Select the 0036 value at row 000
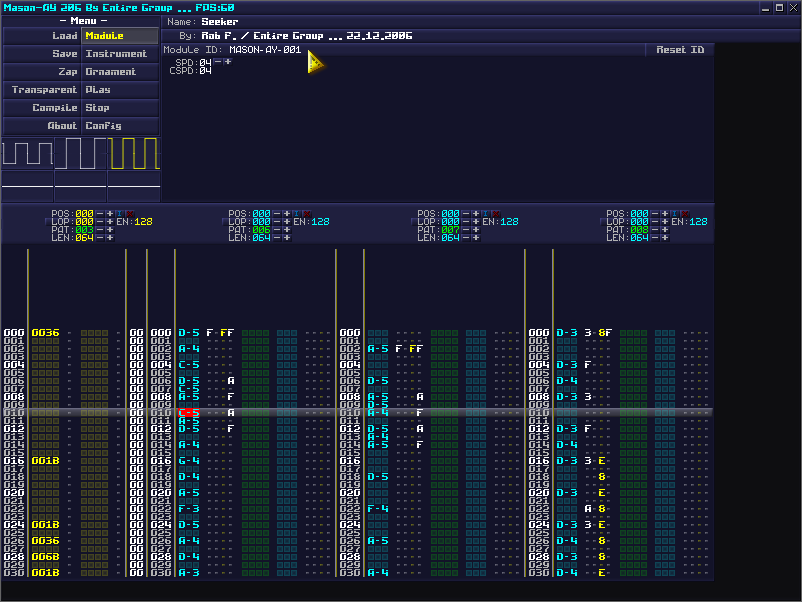This screenshot has height=602, width=802. (x=46, y=333)
